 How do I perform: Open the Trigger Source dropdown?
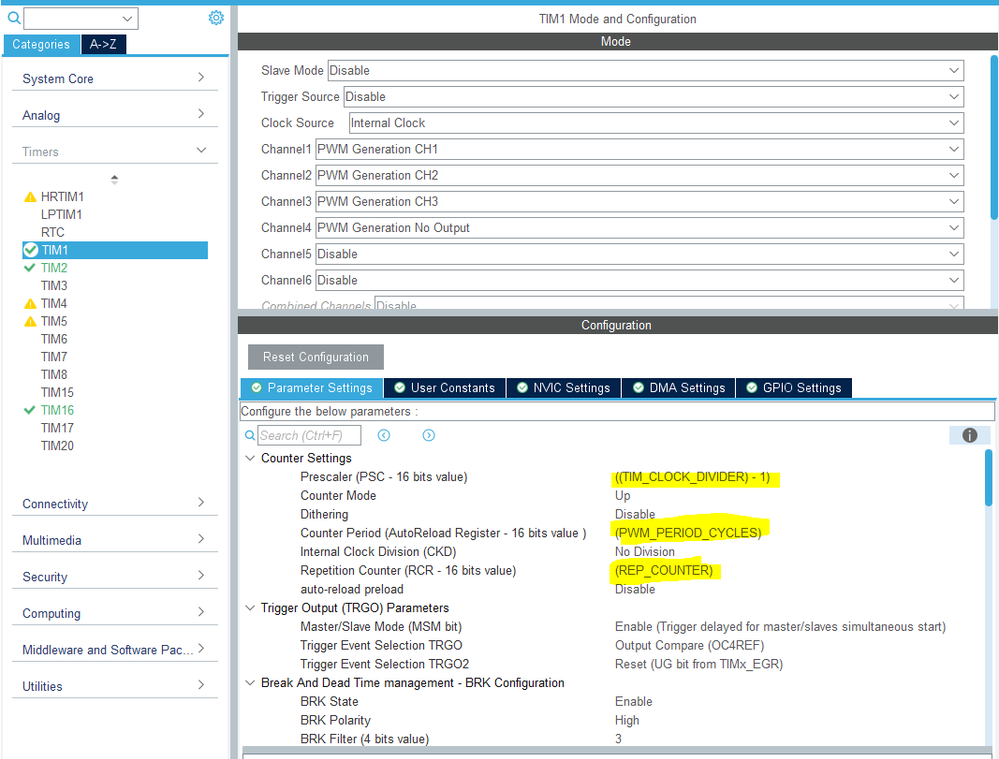point(654,97)
